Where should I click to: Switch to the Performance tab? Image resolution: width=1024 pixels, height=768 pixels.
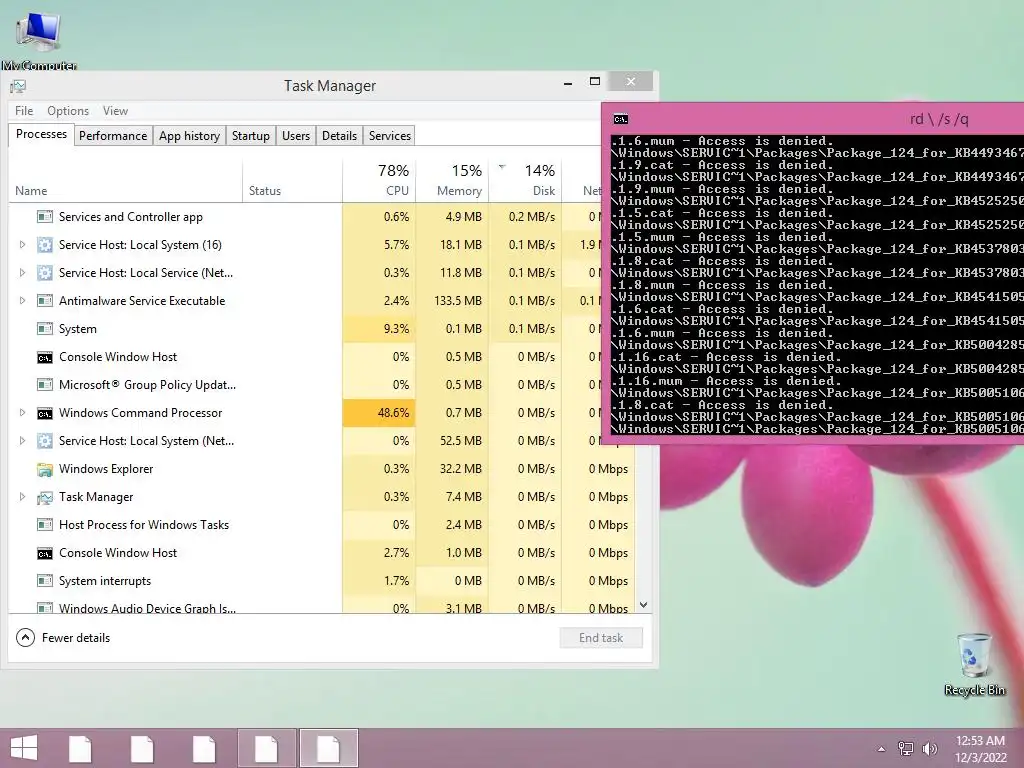point(113,136)
